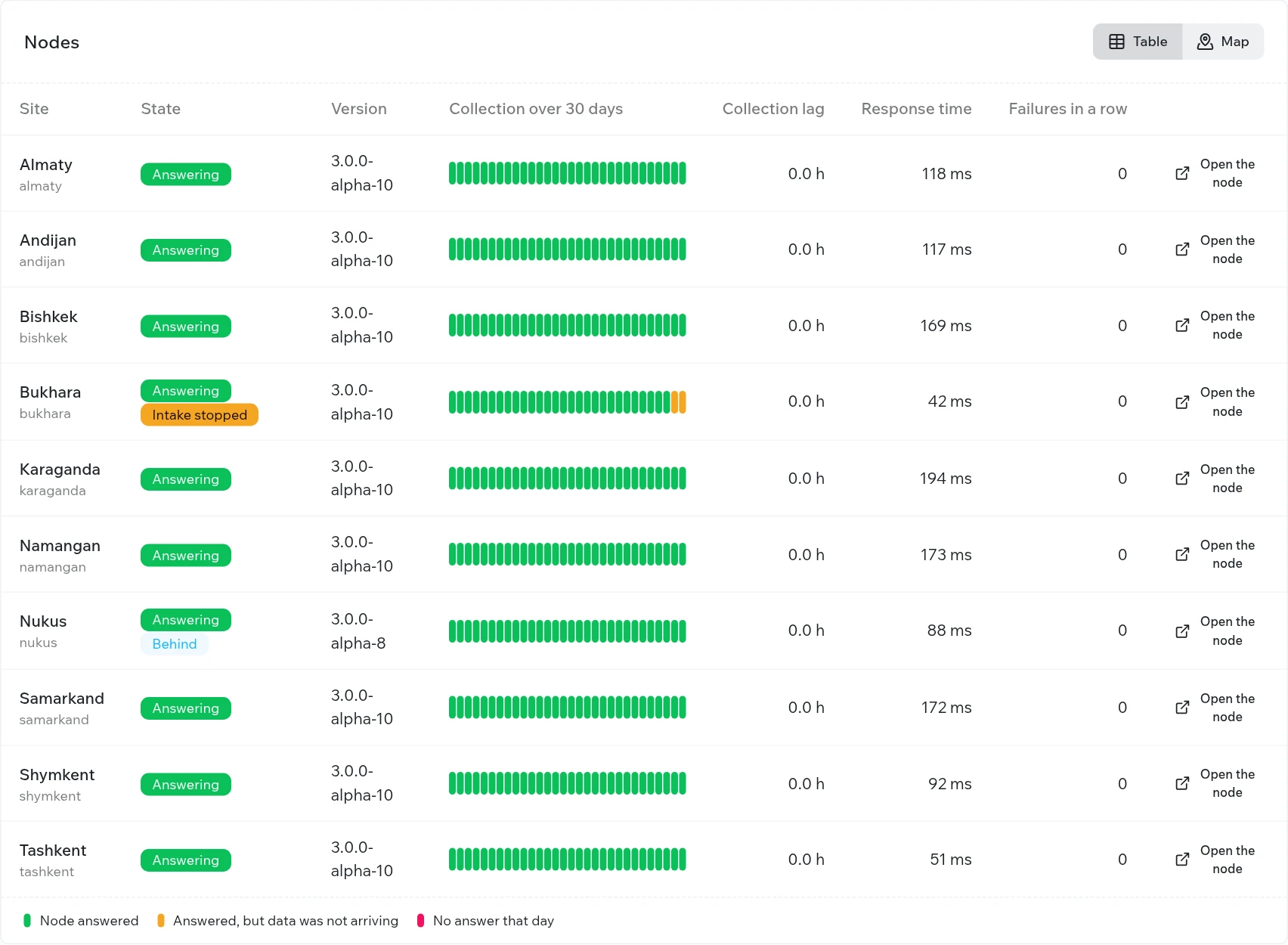Screen dimensions: 1288x945
Task: Click the Collection over 30 days header
Action: [x=536, y=109]
